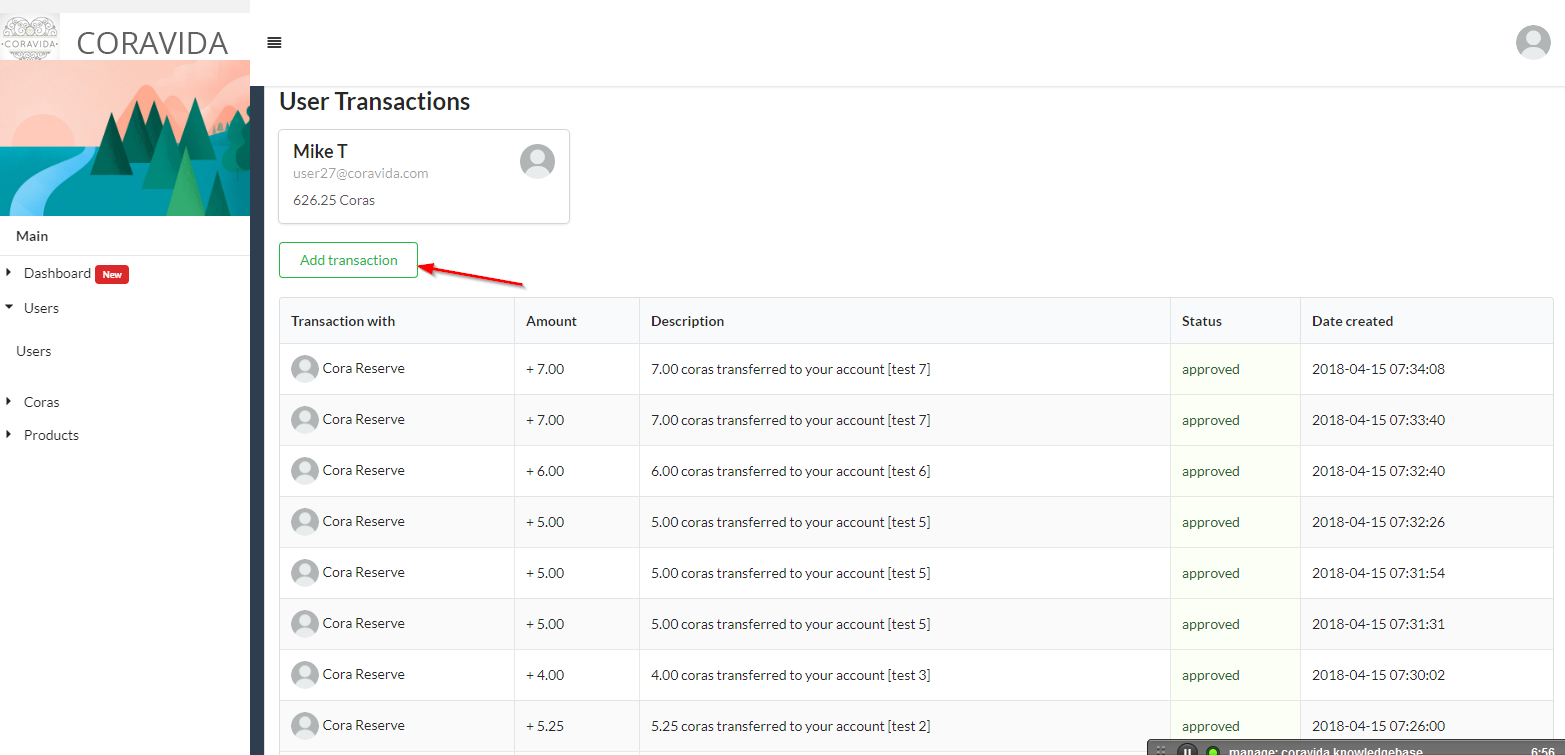Expand the Products sidebar section
Viewport: 1565px width, 755px height.
pyautogui.click(x=9, y=435)
